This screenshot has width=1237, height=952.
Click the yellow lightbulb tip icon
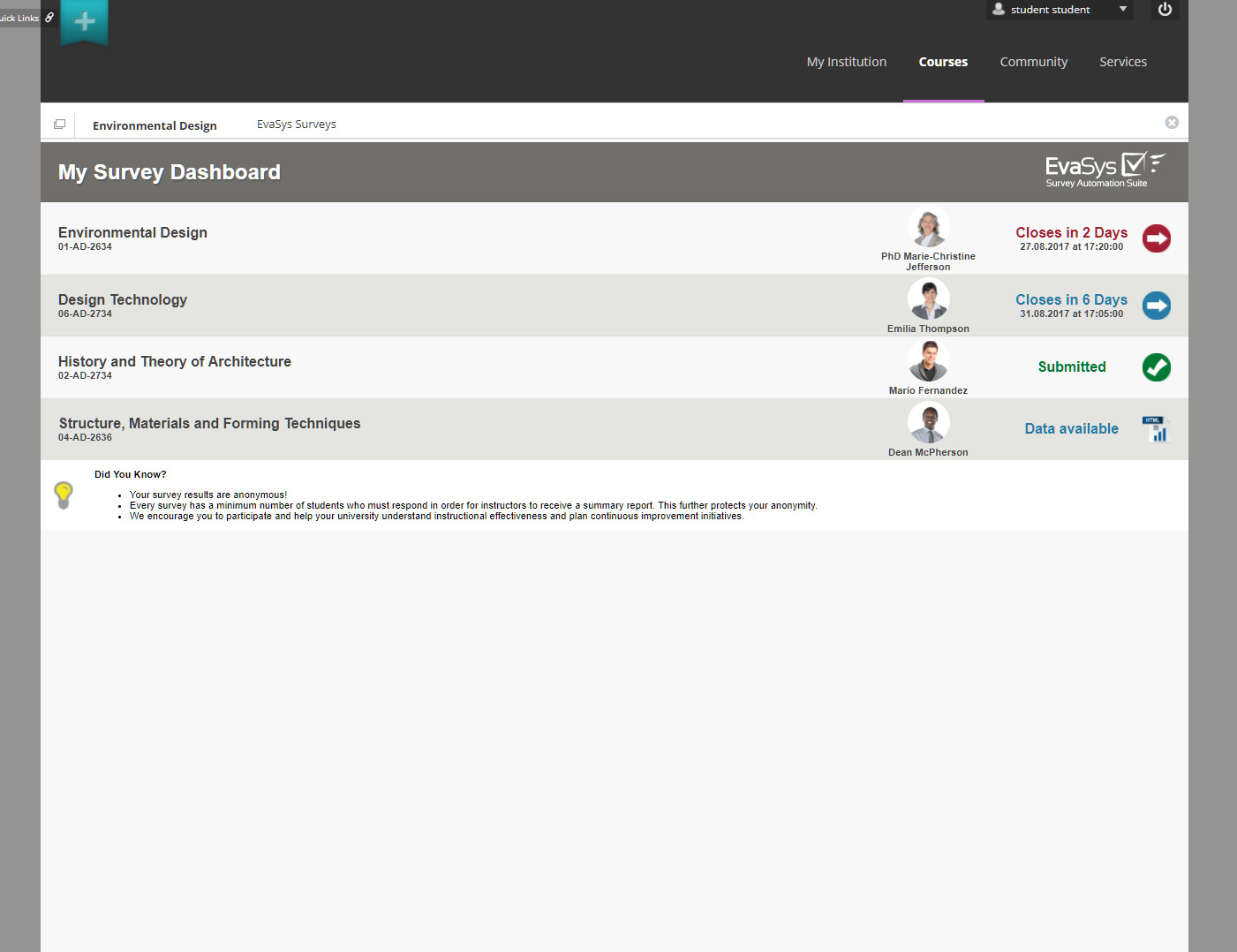(x=64, y=495)
